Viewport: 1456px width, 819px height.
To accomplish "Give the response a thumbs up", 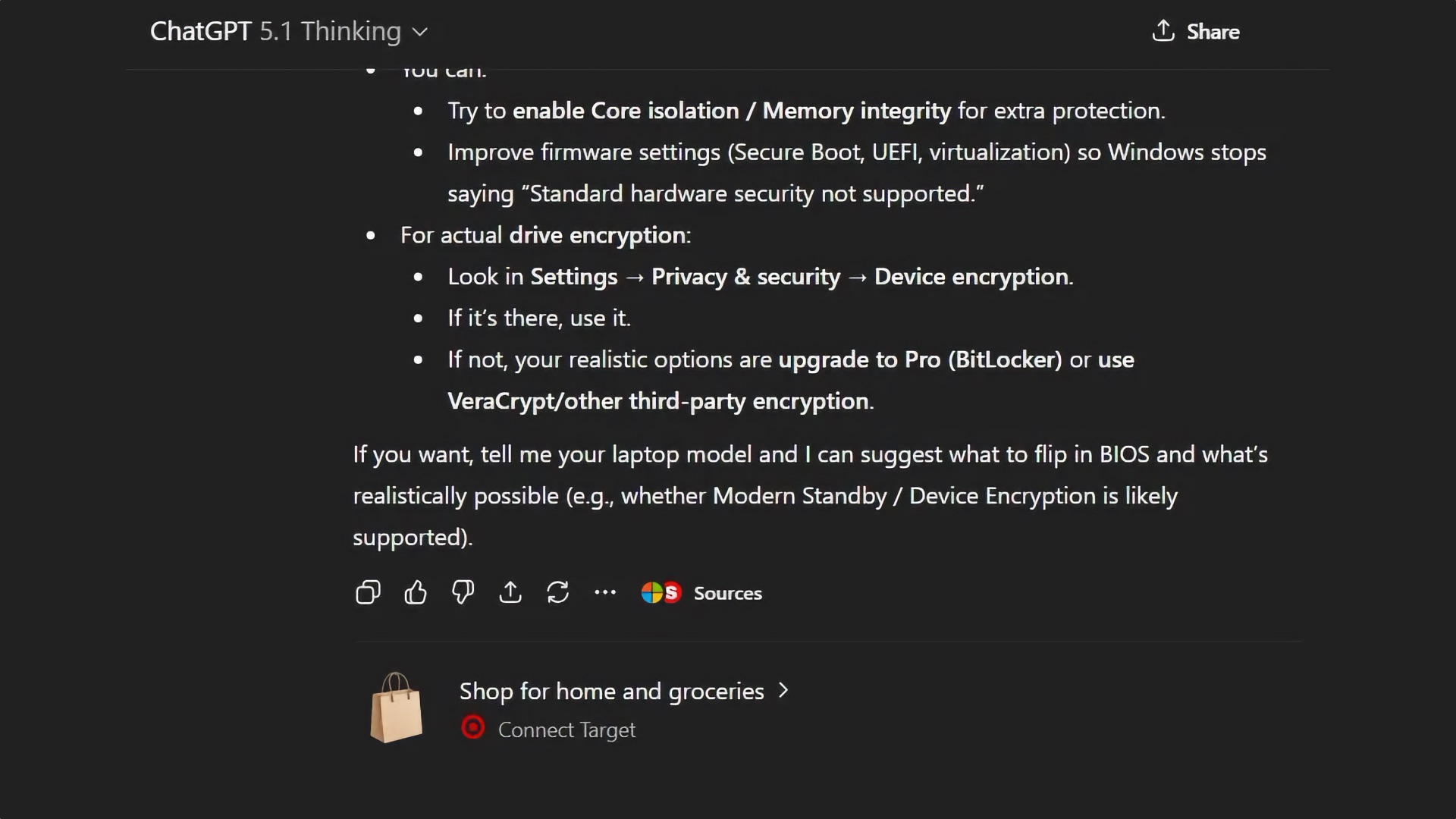I will click(416, 592).
